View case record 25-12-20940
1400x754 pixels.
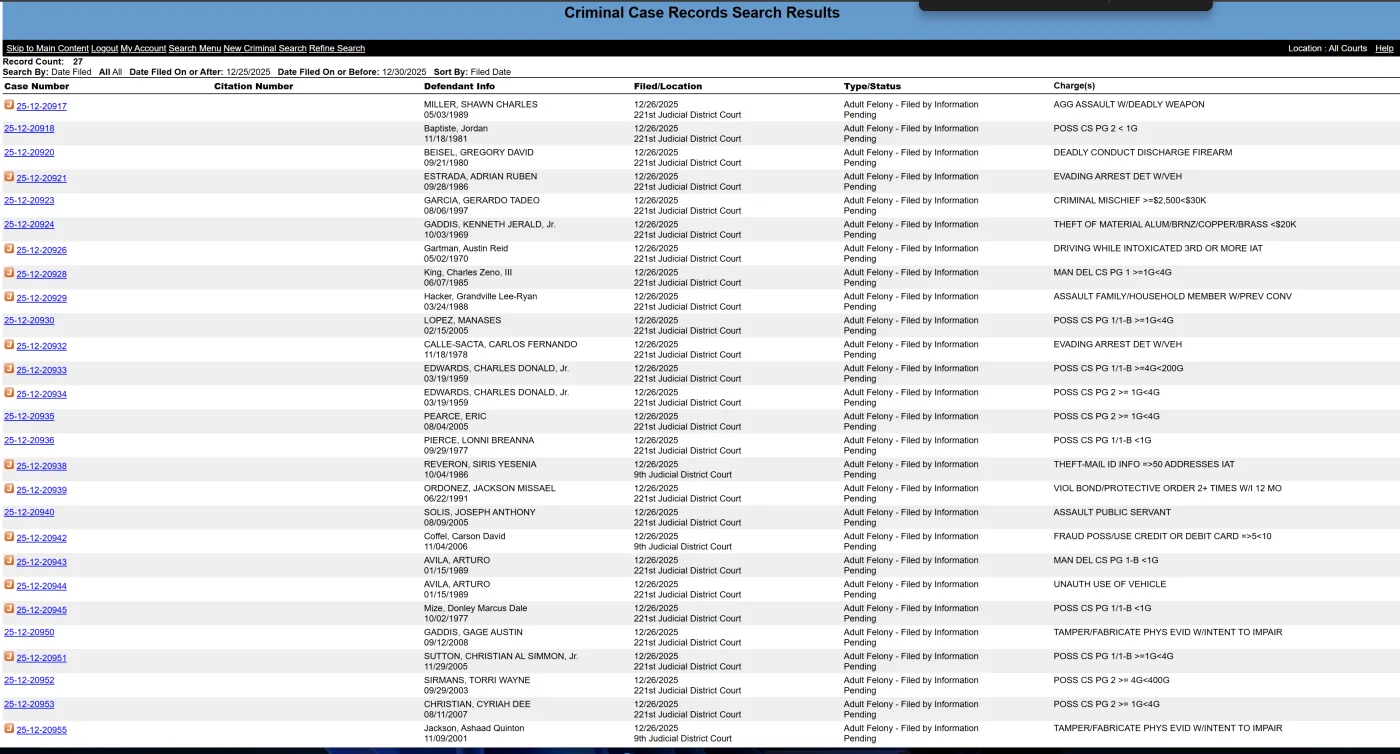[x=29, y=513]
